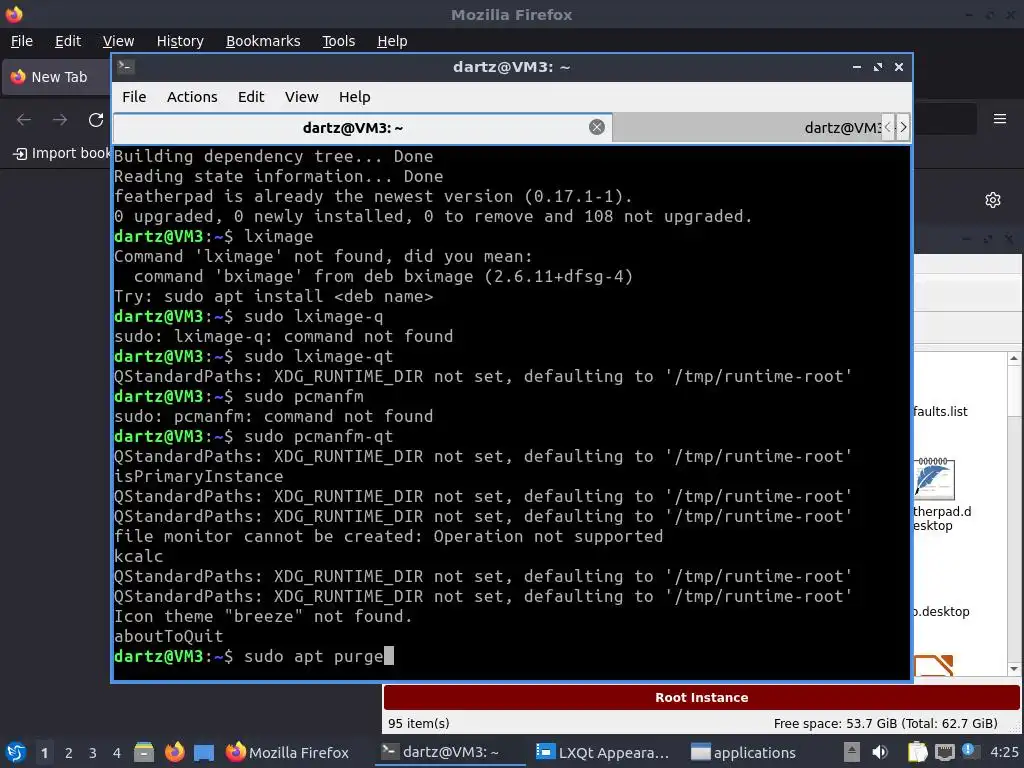Activate LXQt Appearance taskbar entry
This screenshot has height=768, width=1024.
coord(603,752)
